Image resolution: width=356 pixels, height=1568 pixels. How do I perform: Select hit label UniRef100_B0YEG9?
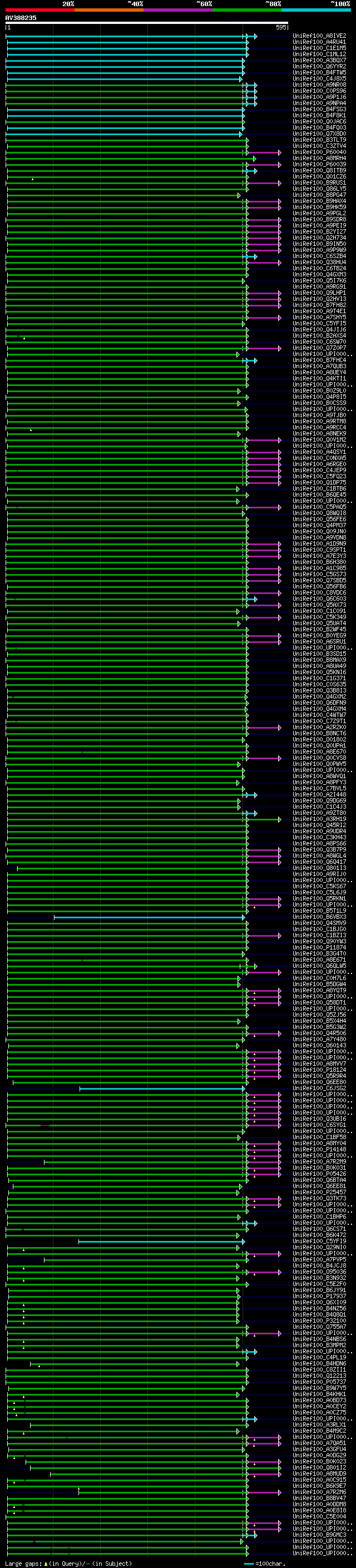(x=319, y=635)
